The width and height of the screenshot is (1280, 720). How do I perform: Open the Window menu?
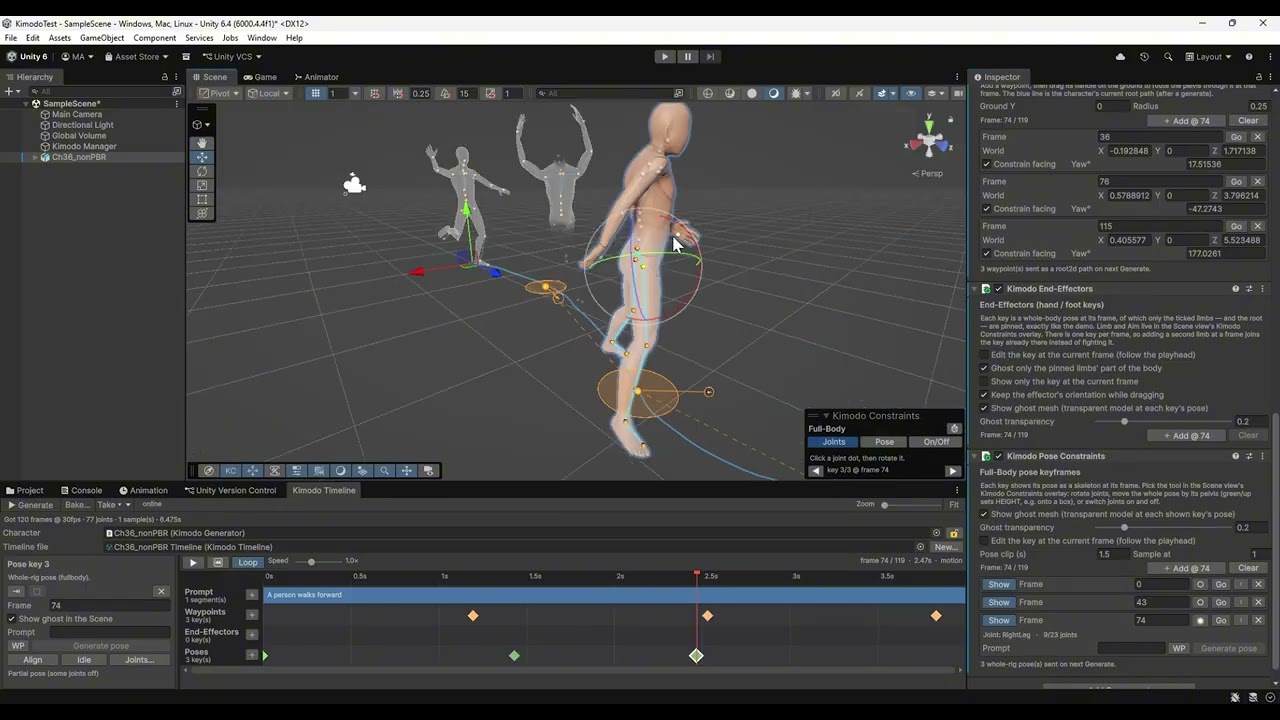coord(262,38)
